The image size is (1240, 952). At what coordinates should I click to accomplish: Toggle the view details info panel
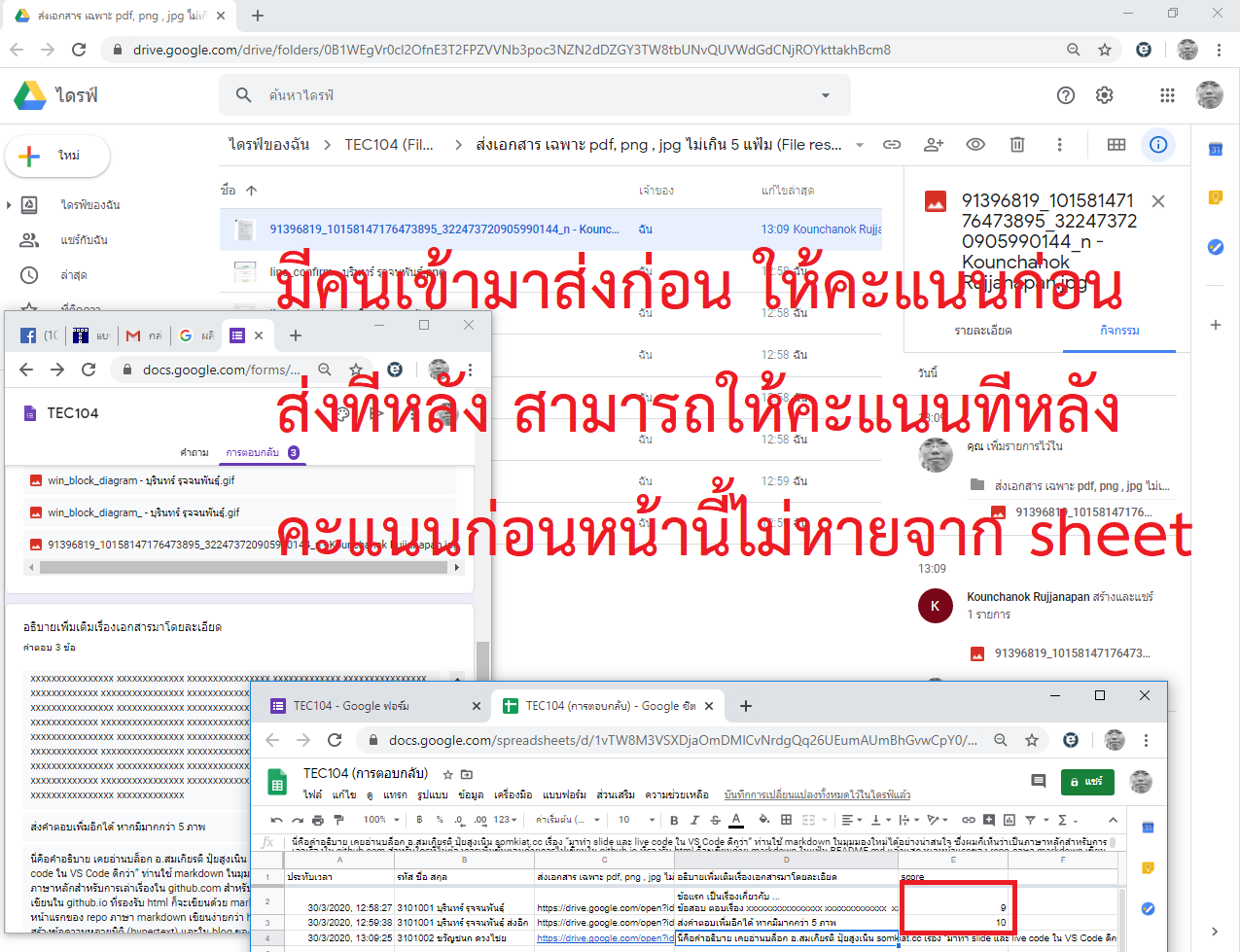click(x=1158, y=145)
